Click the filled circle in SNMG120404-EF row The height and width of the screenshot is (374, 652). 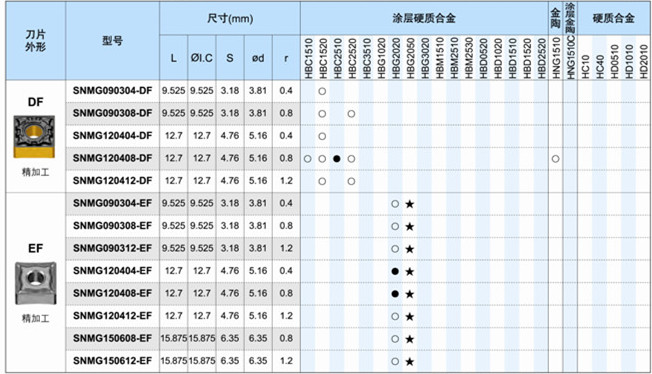pyautogui.click(x=395, y=272)
